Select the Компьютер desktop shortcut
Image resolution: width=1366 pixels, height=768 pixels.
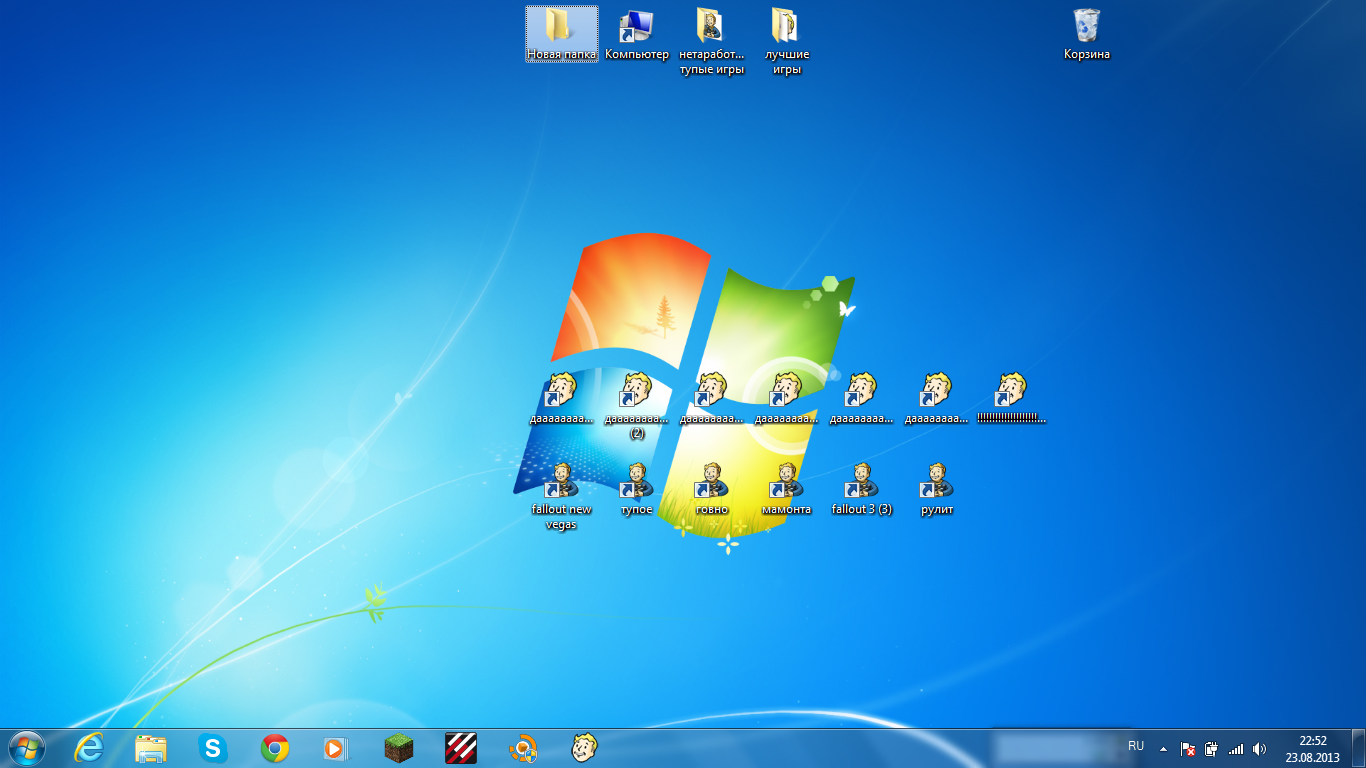click(x=636, y=28)
